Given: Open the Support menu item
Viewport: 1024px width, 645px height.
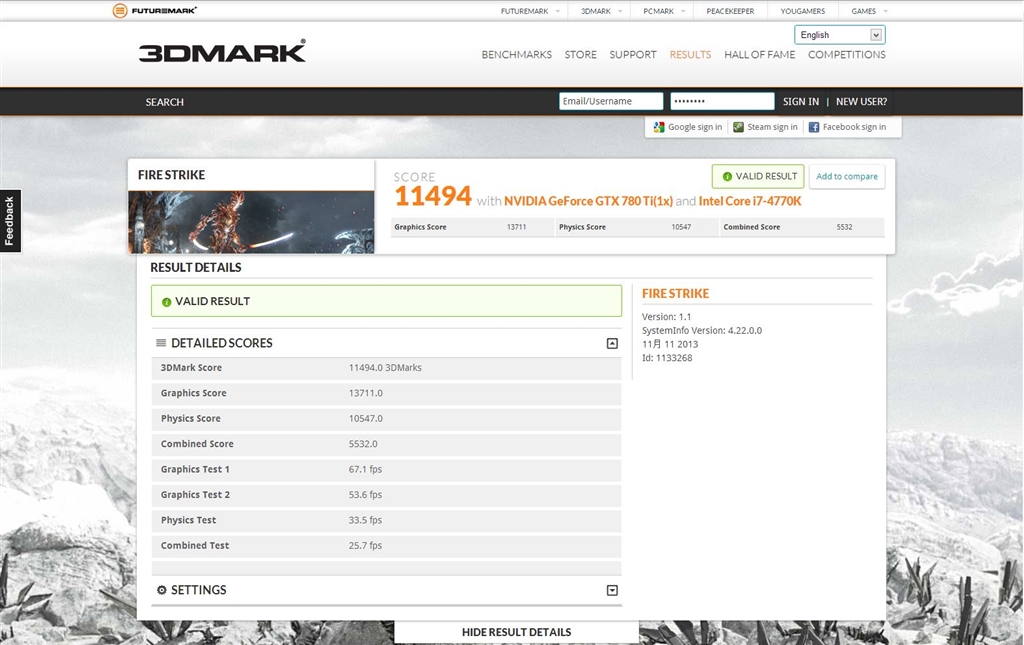Looking at the screenshot, I should click(x=633, y=55).
